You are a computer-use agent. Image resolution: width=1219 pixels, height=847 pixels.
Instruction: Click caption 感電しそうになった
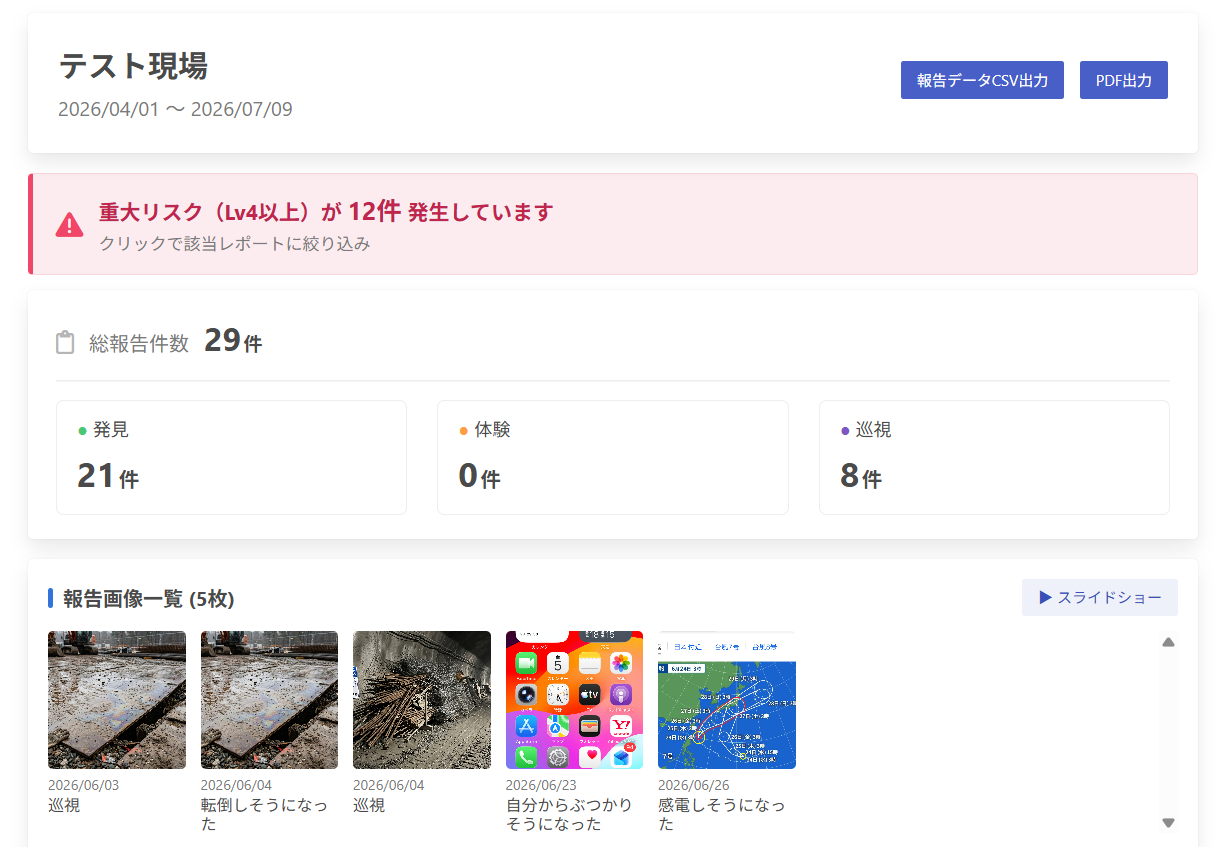coord(721,815)
